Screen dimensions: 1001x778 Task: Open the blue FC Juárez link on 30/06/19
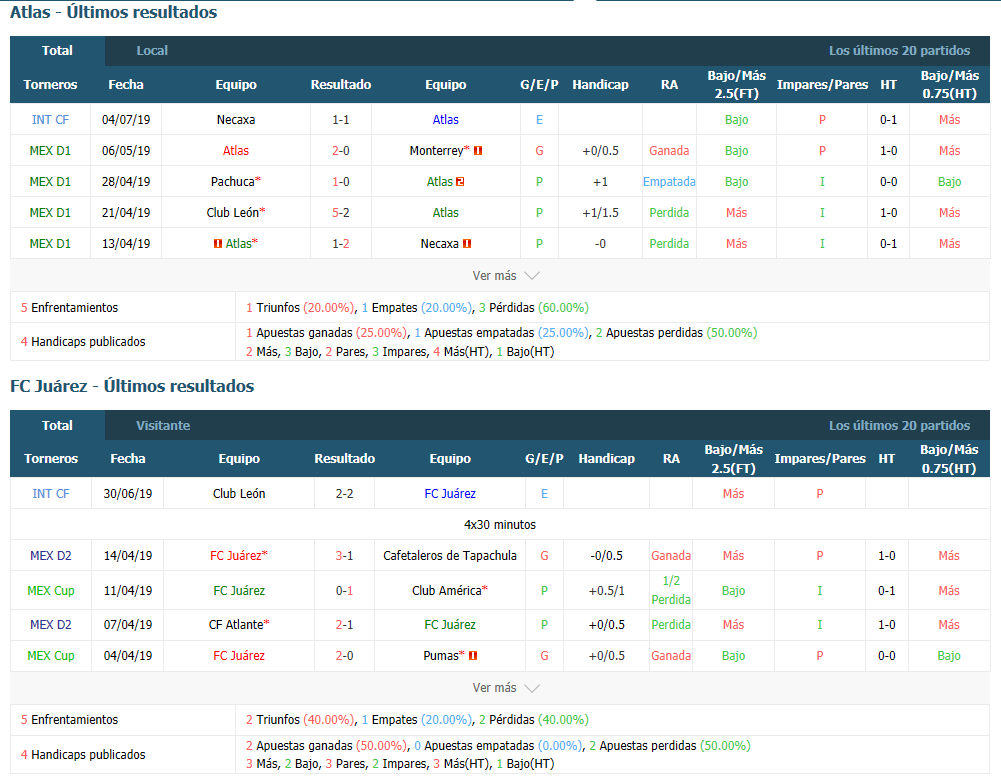coord(450,494)
